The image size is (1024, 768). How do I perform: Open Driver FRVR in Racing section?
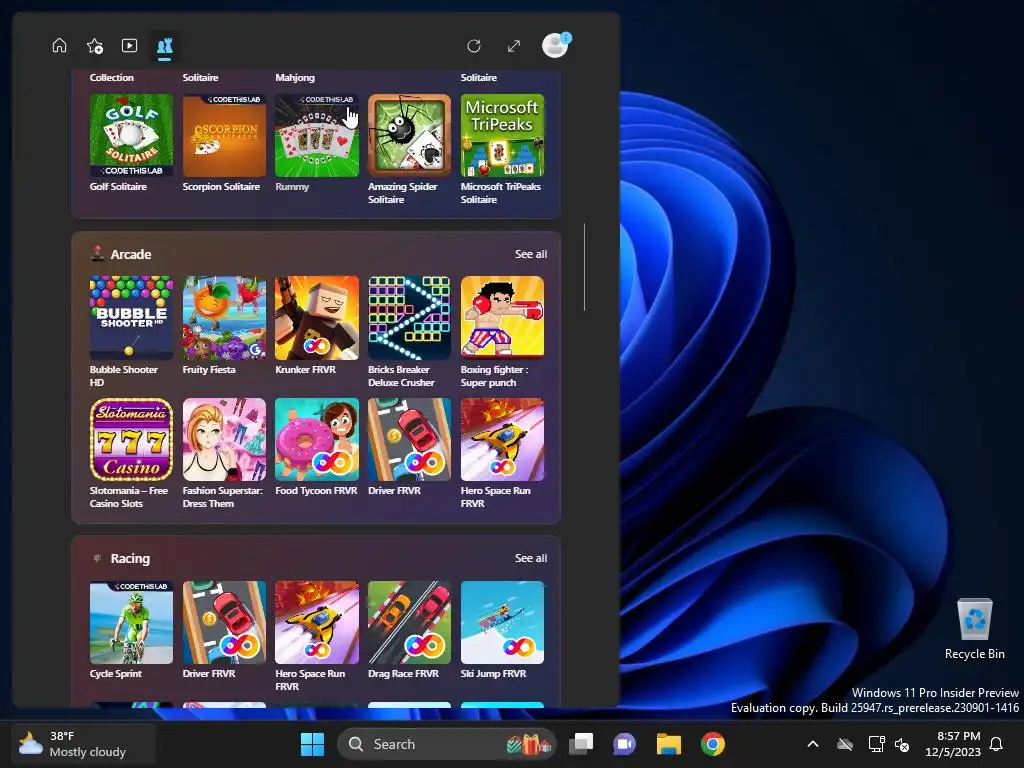pyautogui.click(x=224, y=622)
